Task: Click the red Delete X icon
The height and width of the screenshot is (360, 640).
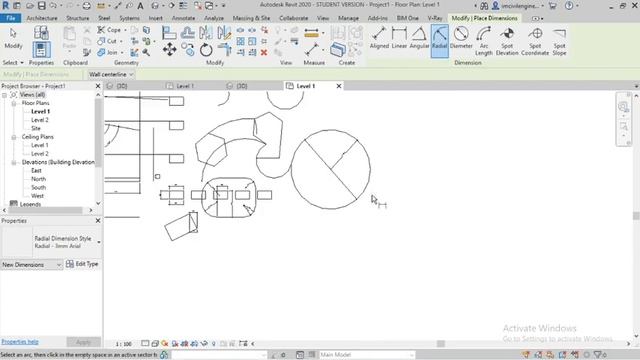Action: (264, 52)
